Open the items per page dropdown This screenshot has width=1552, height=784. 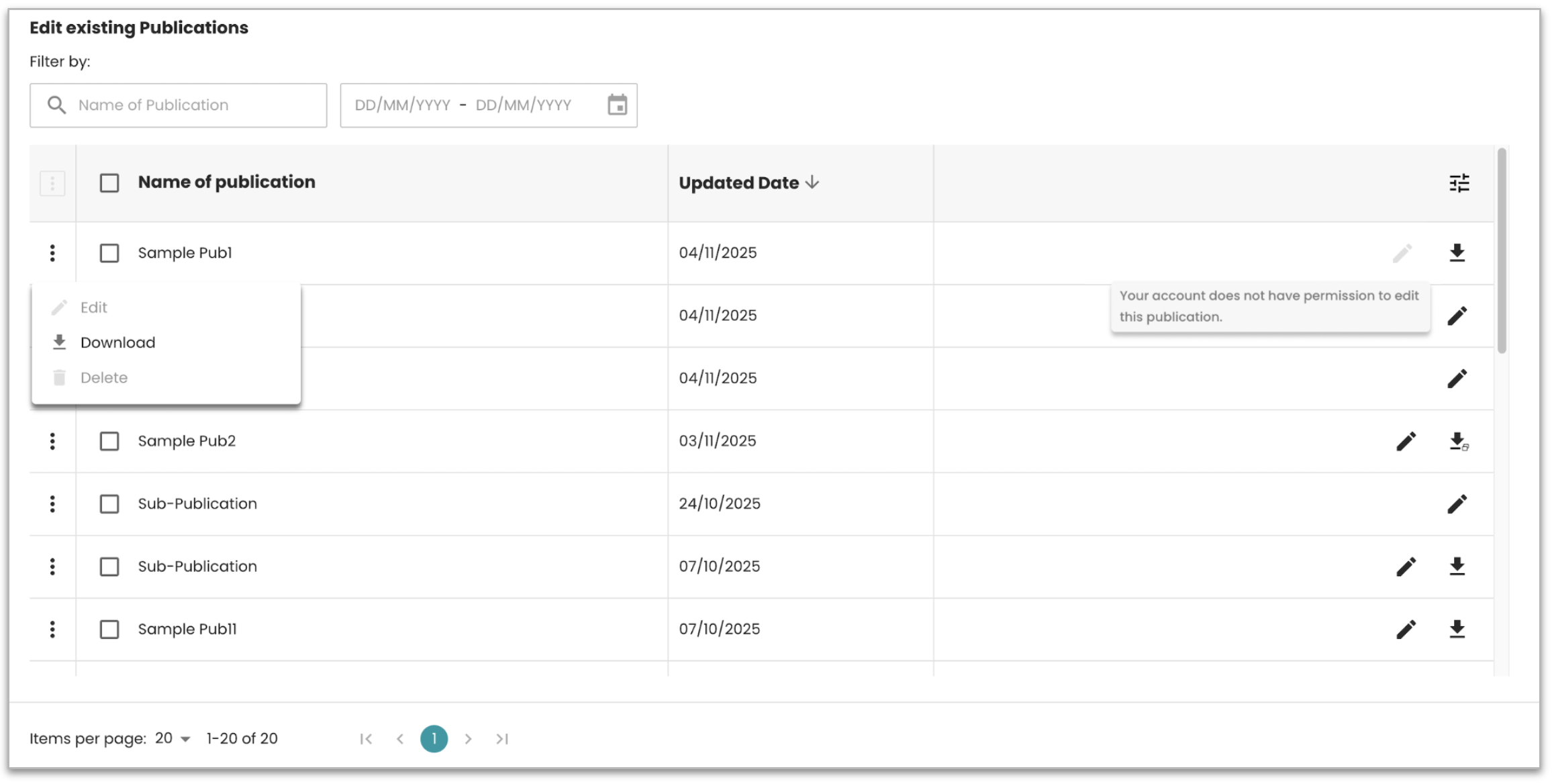click(x=173, y=738)
